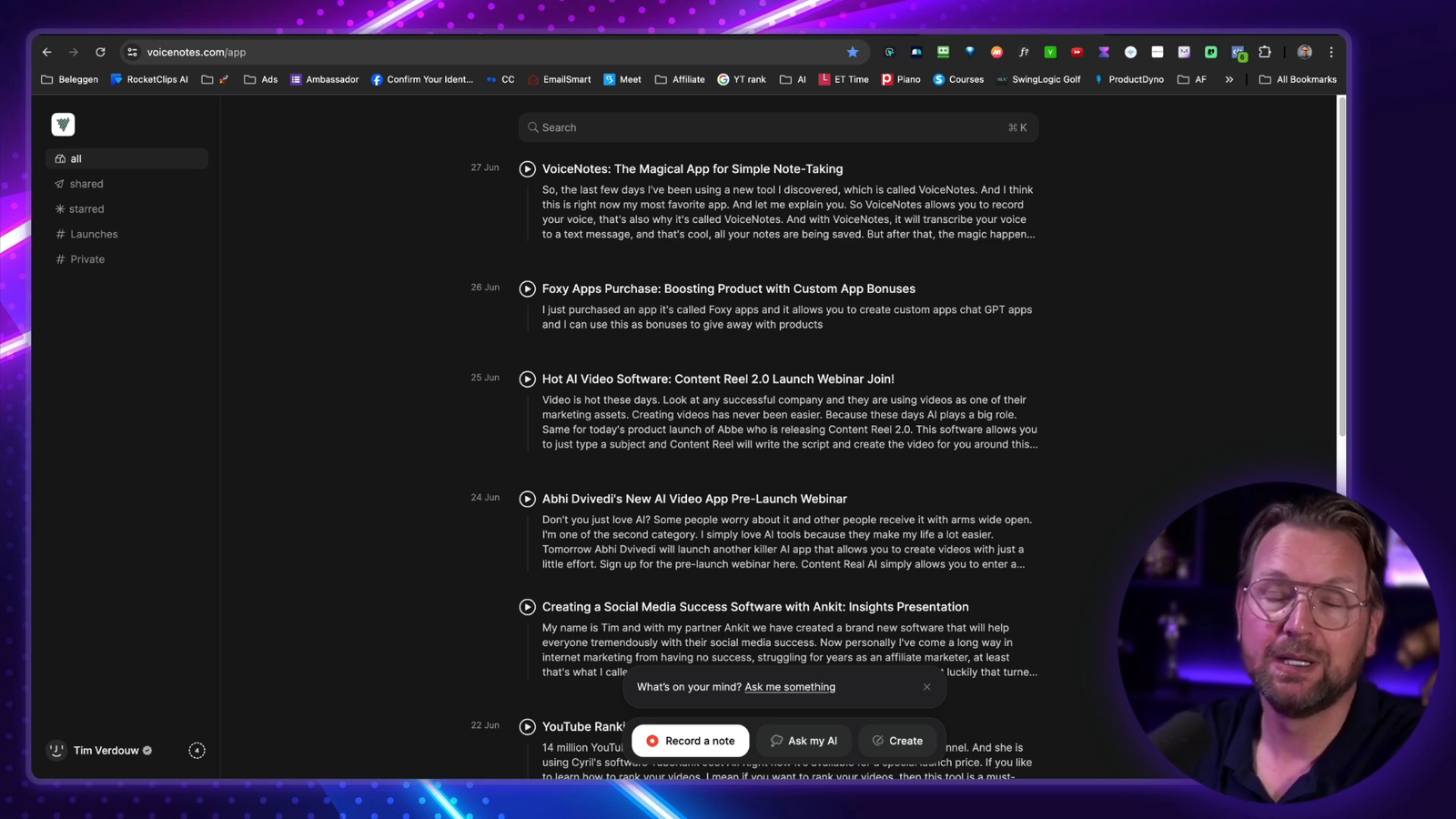Open the YT rank bookmark
This screenshot has height=819, width=1456.
point(742,79)
